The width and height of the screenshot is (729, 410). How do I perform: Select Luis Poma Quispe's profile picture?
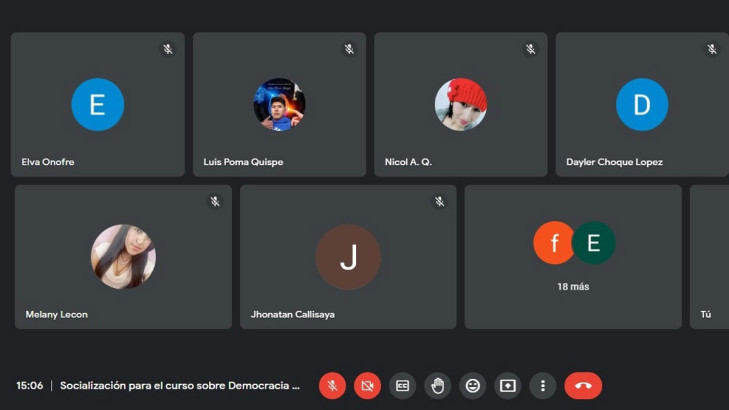(x=279, y=105)
